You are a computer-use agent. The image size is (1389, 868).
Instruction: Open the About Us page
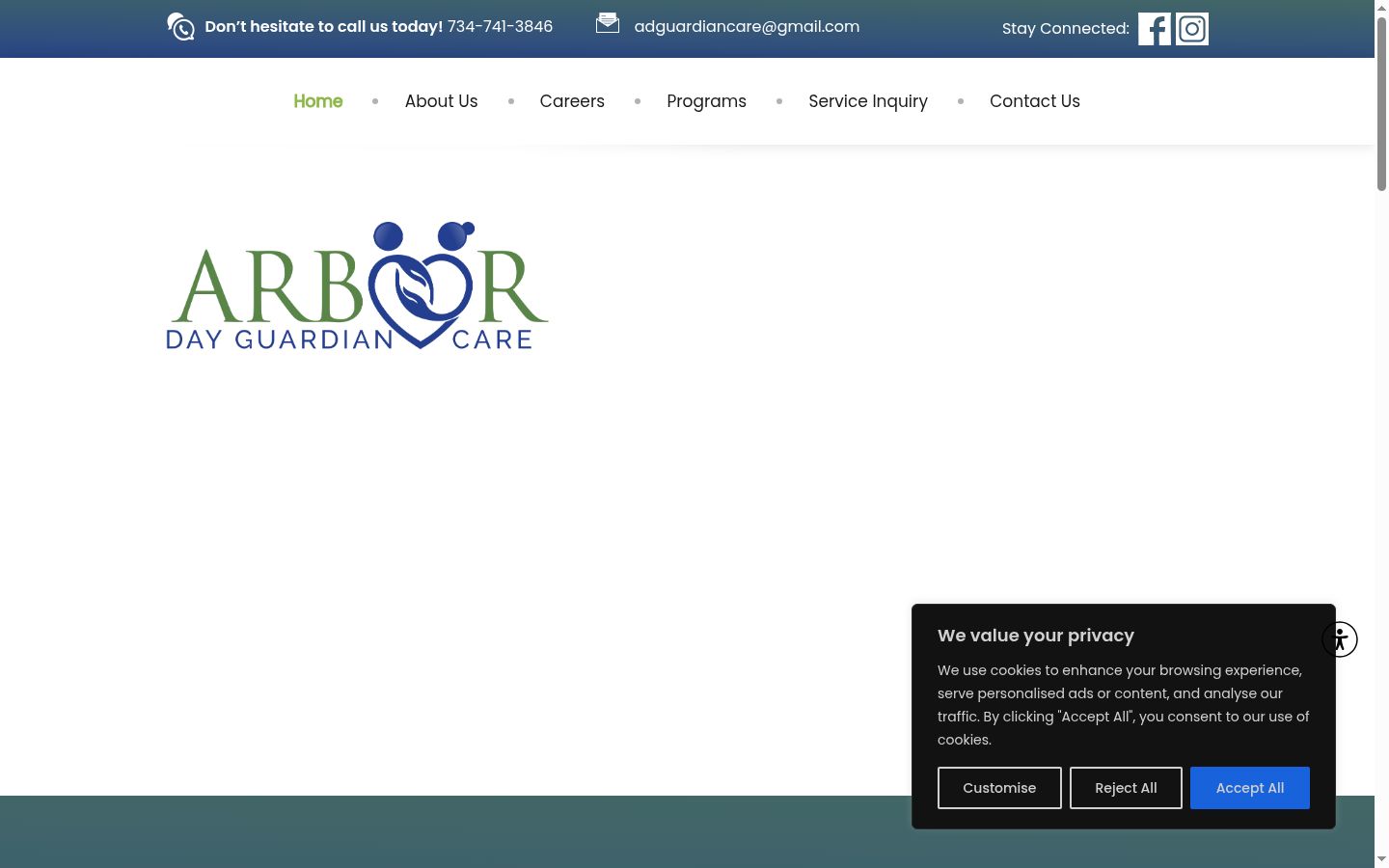click(441, 101)
